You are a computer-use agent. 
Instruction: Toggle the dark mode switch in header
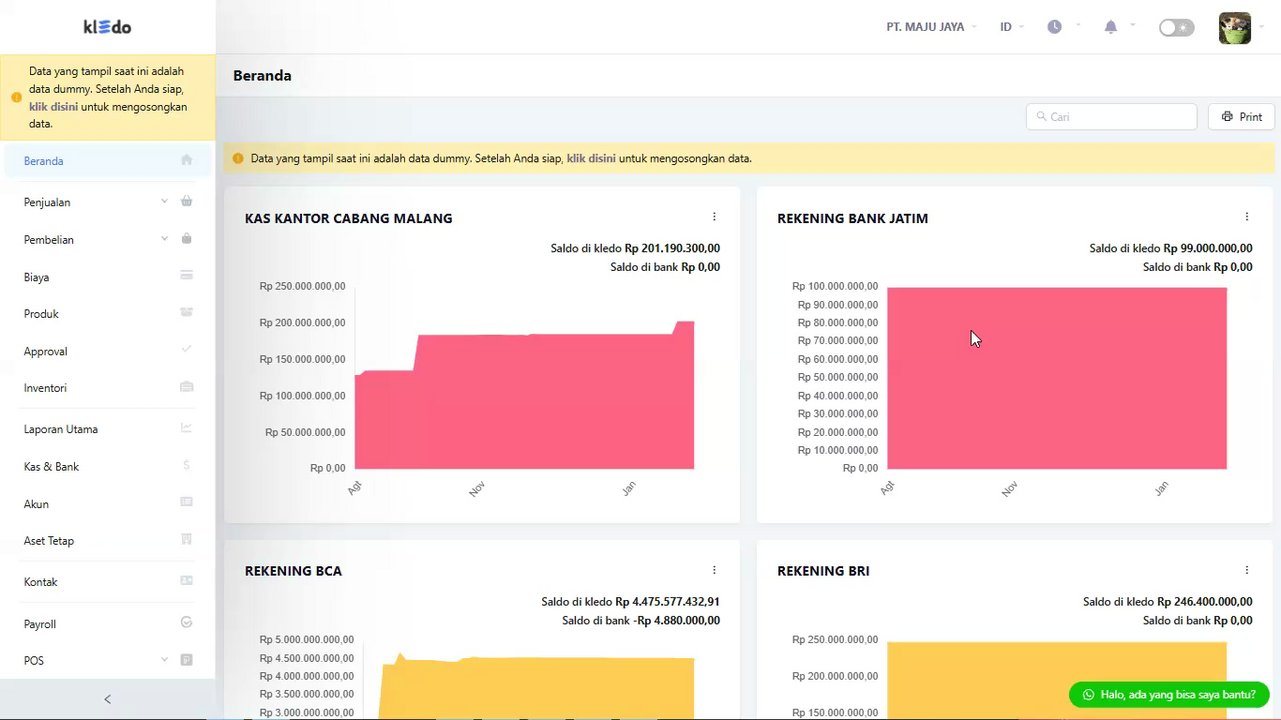click(x=1176, y=28)
